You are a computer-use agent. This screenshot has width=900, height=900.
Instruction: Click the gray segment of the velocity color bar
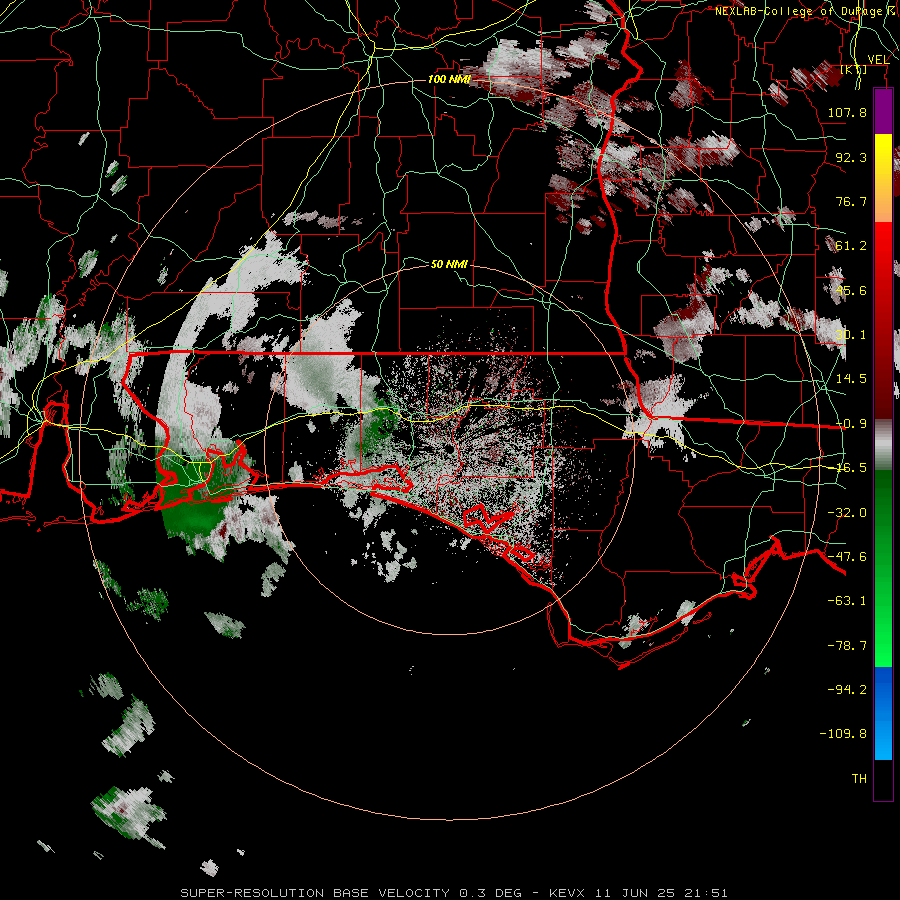[883, 445]
